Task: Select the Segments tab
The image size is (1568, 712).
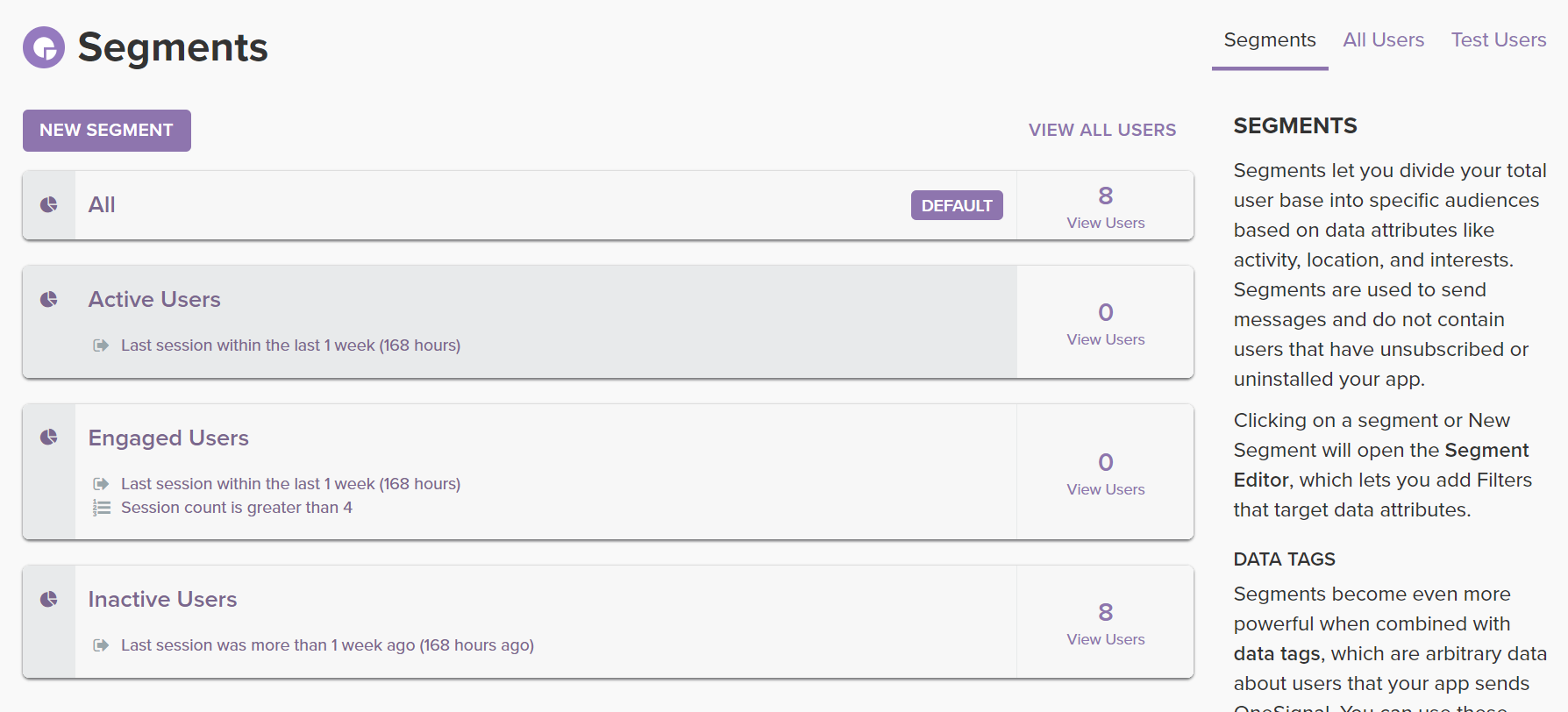Action: 1269,40
